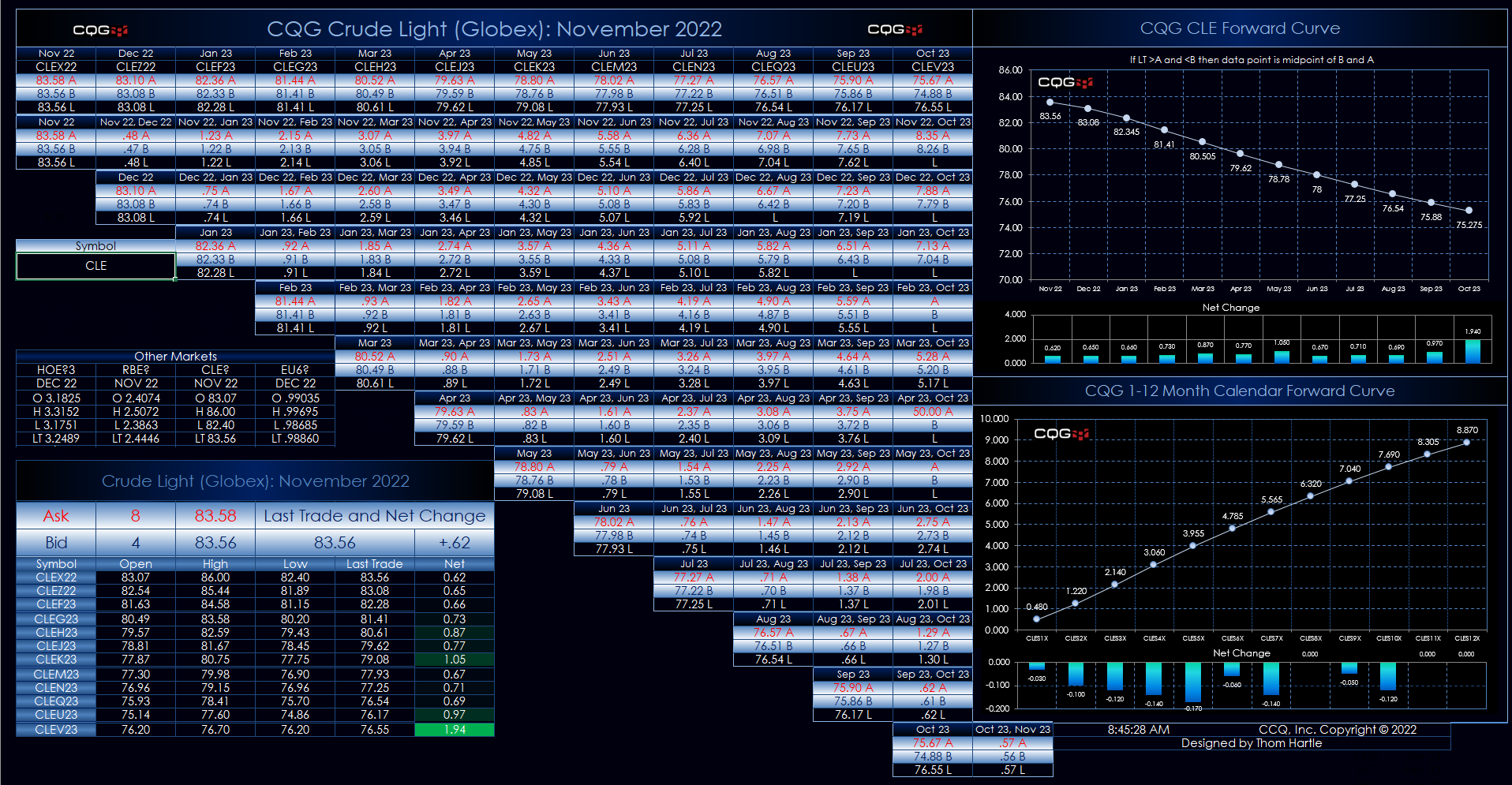Select the HOE?3 market symbol
The height and width of the screenshot is (785, 1512).
56,370
